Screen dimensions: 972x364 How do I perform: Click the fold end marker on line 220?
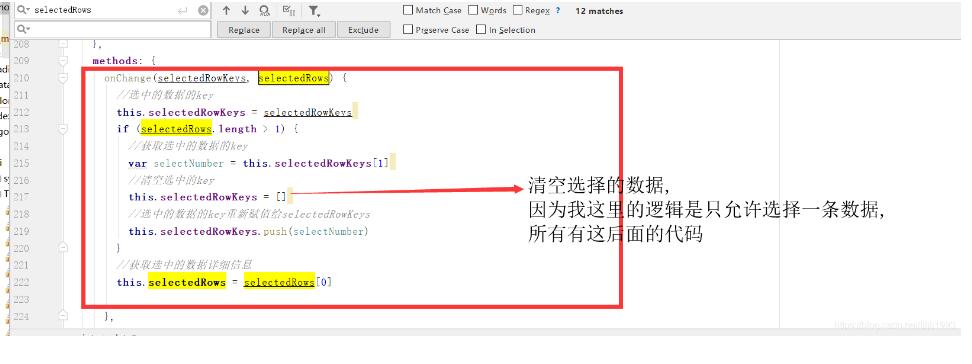[x=63, y=247]
